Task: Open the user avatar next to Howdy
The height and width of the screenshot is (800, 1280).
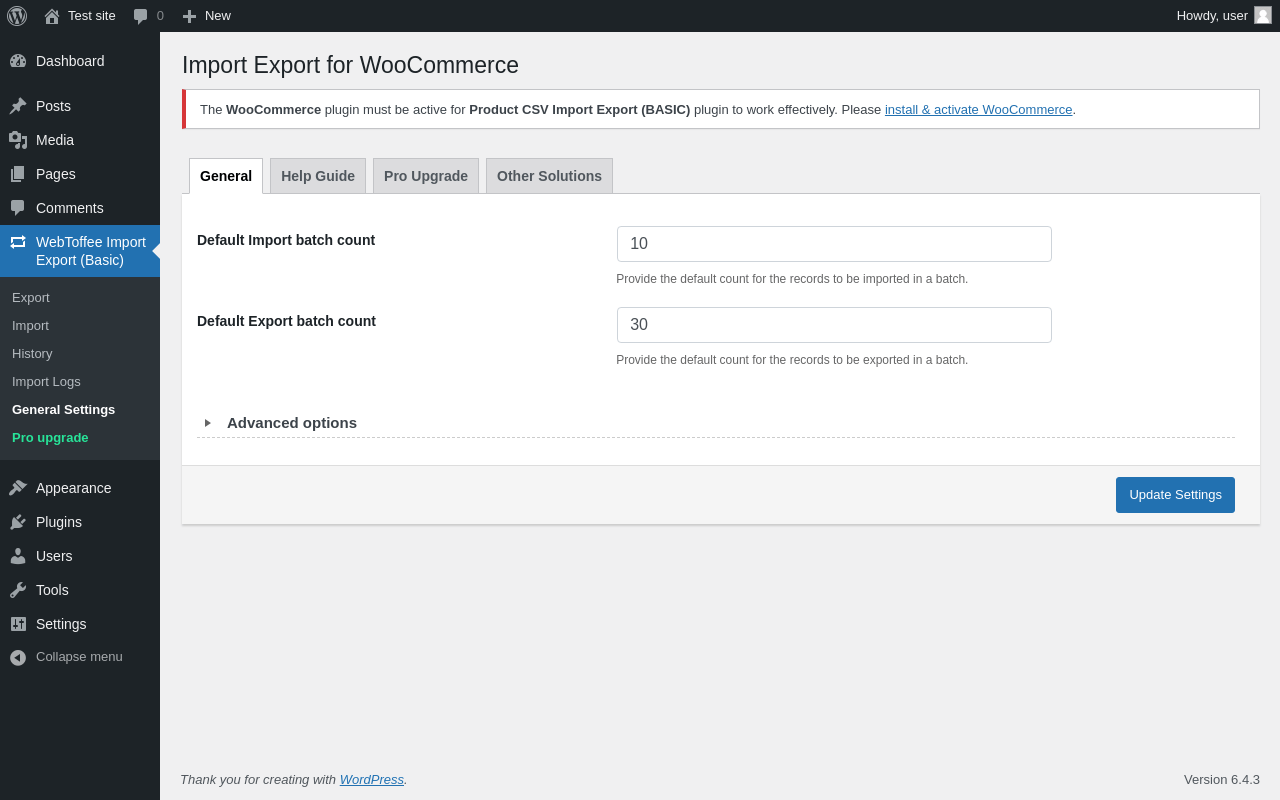Action: pos(1263,15)
